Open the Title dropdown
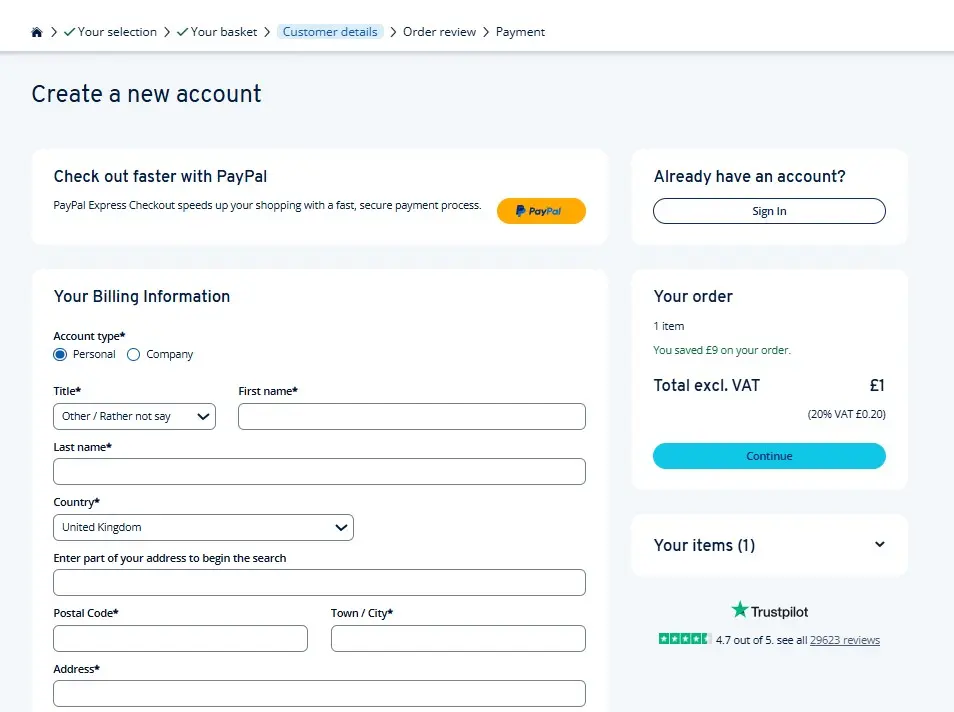The image size is (954, 712). coord(134,416)
